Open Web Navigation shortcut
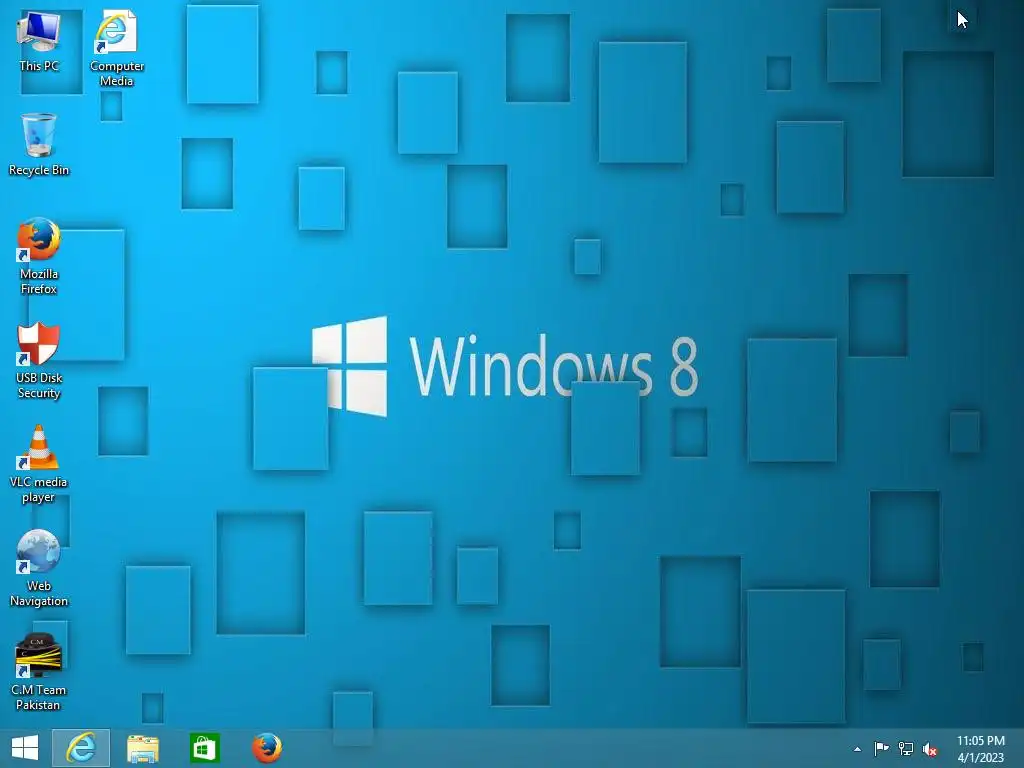The height and width of the screenshot is (768, 1024). click(x=39, y=568)
